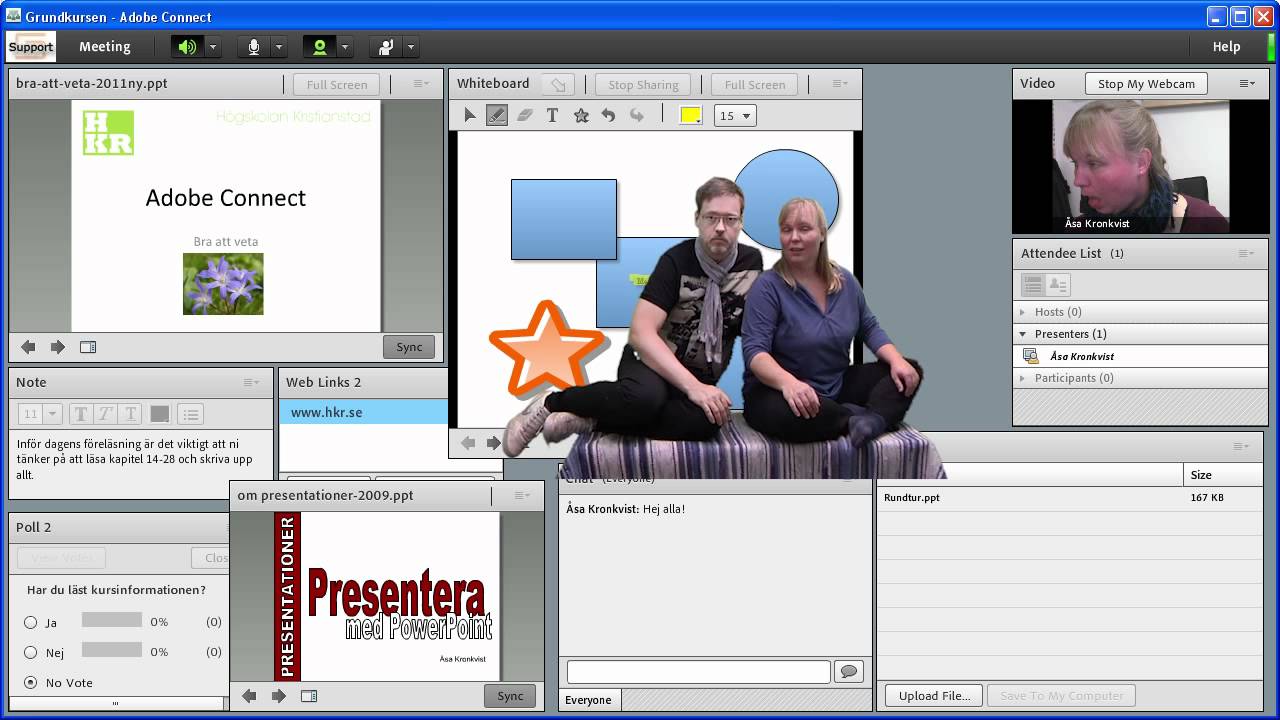Open microphone options dropdown arrow
The height and width of the screenshot is (720, 1280).
click(278, 47)
